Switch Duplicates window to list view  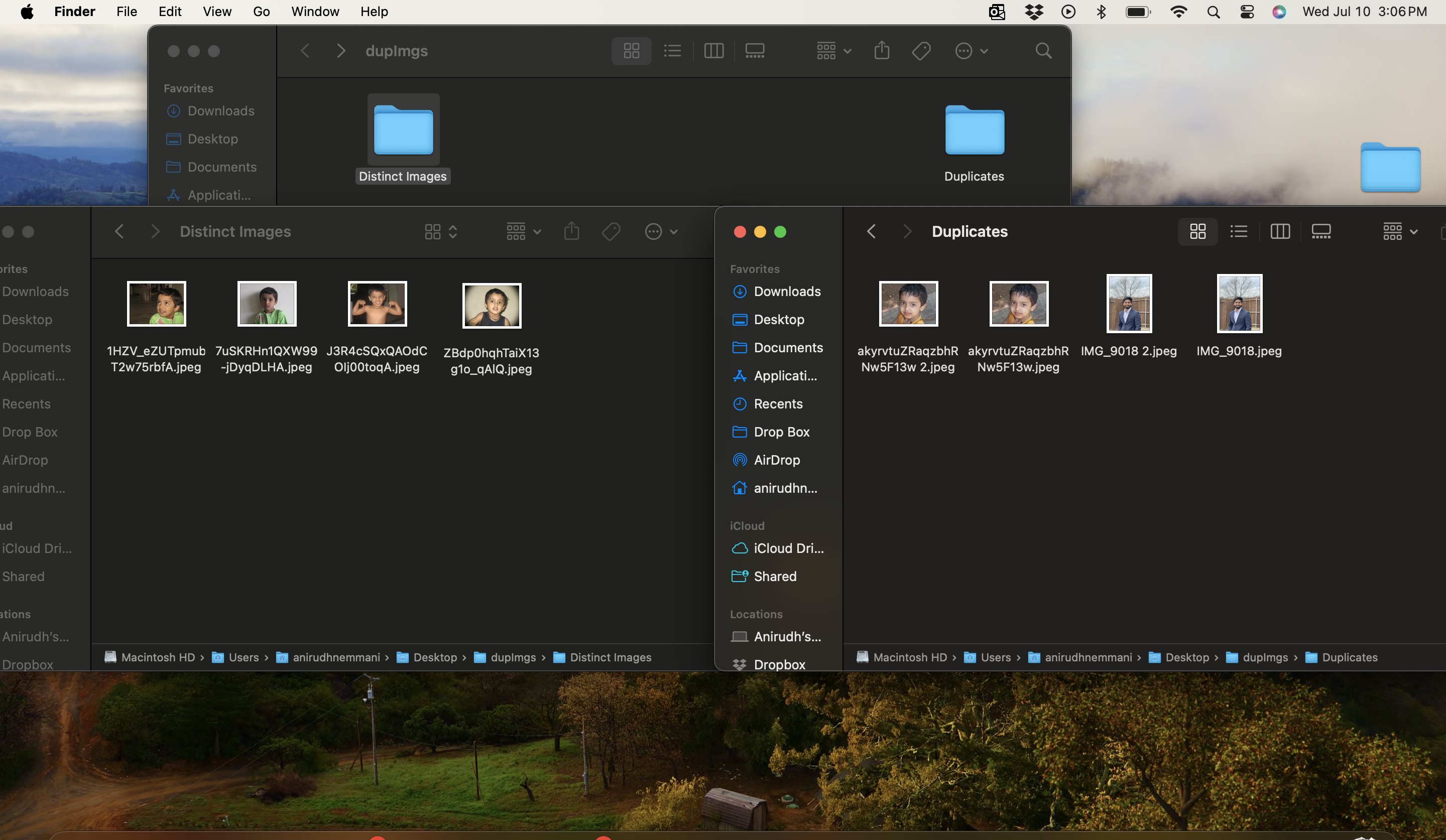point(1239,232)
